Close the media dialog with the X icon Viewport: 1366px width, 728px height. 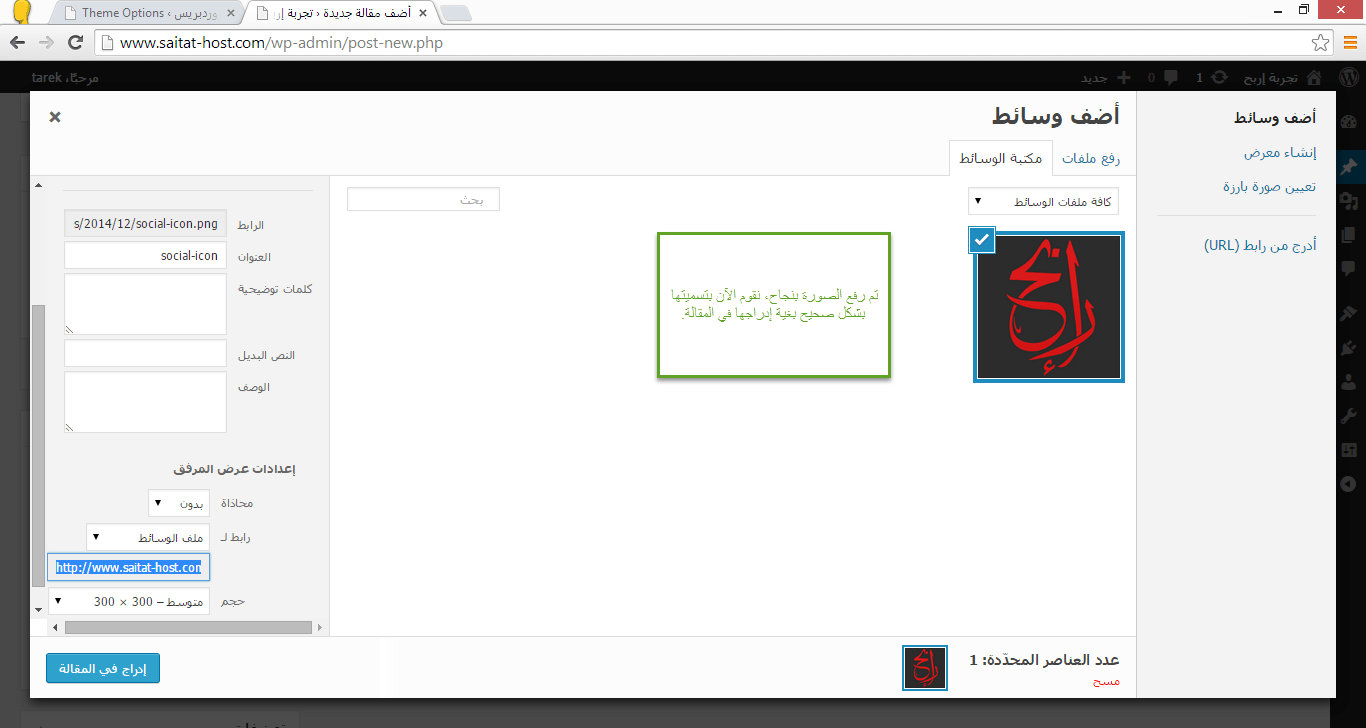point(55,117)
